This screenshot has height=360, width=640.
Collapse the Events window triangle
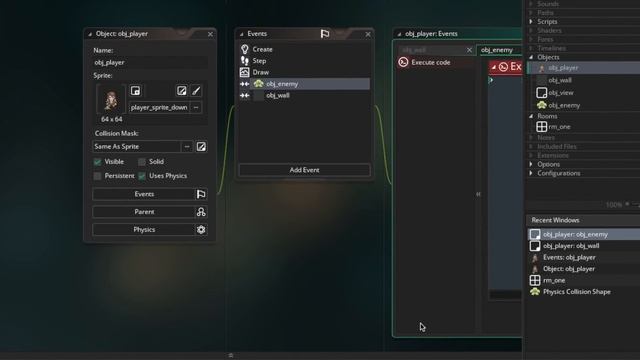(242, 34)
